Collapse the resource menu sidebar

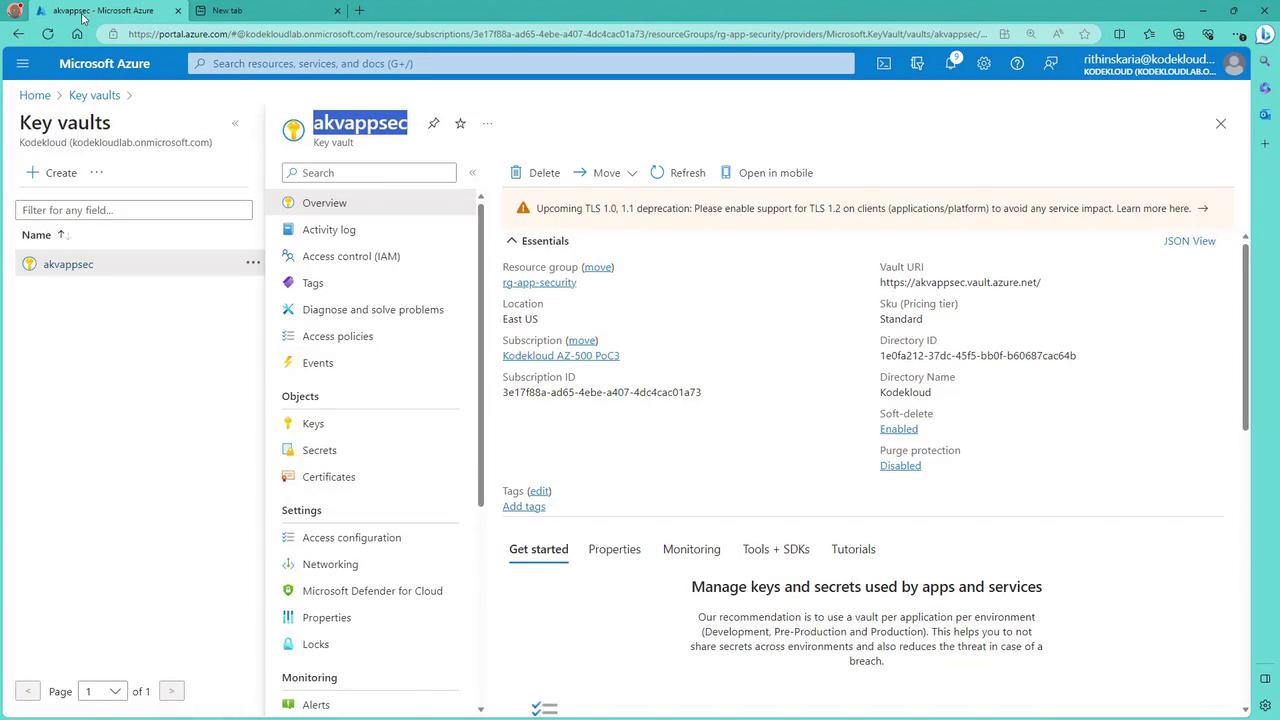pos(473,172)
